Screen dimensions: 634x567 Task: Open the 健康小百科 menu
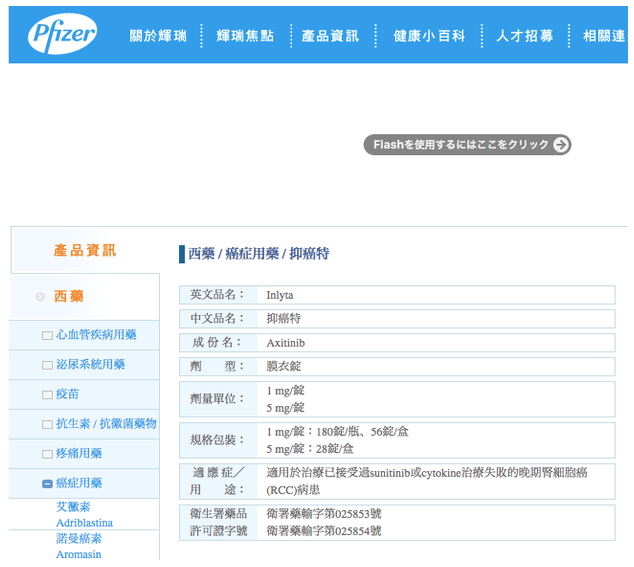point(429,36)
